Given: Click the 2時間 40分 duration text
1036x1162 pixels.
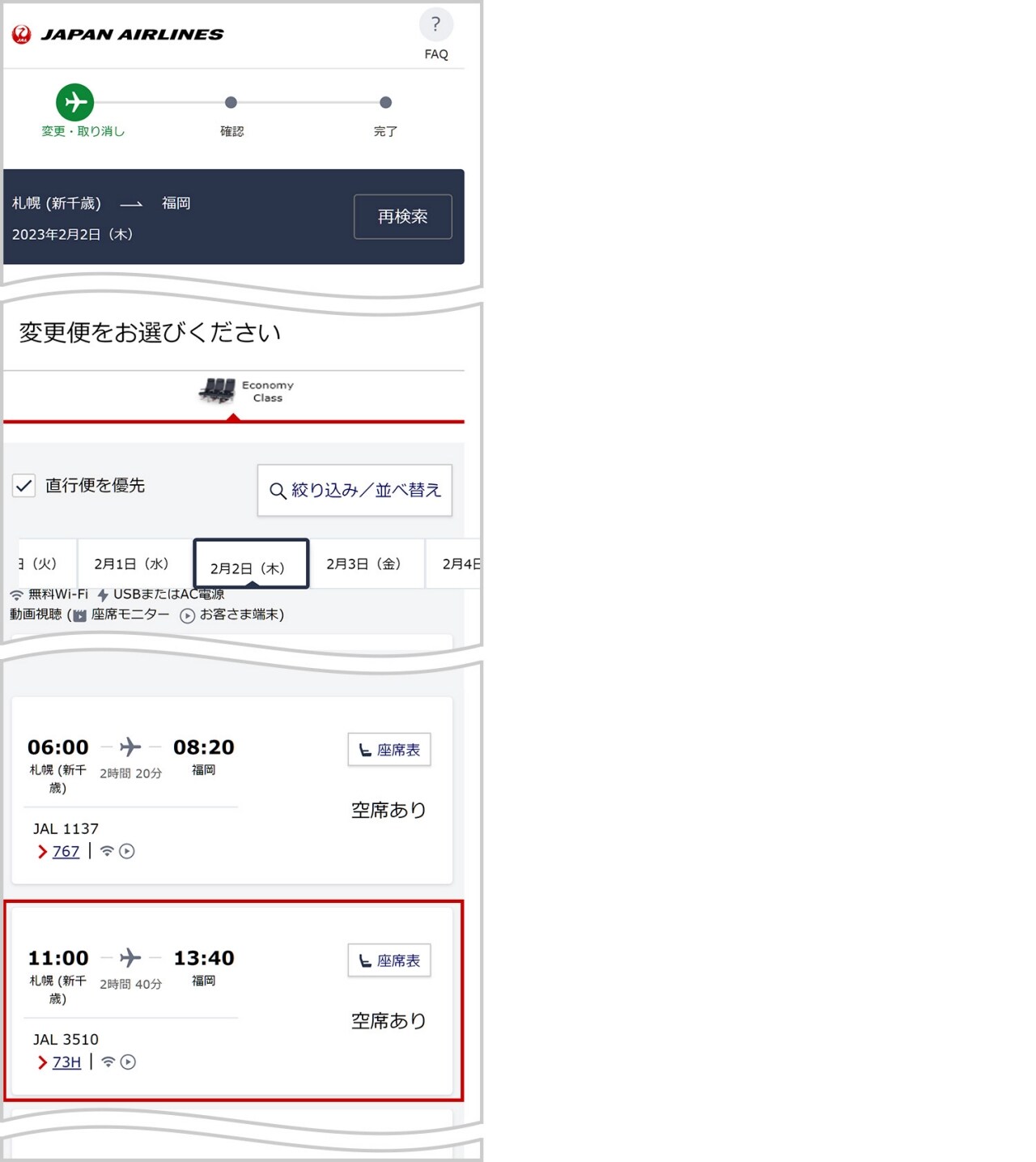Looking at the screenshot, I should pos(130,984).
